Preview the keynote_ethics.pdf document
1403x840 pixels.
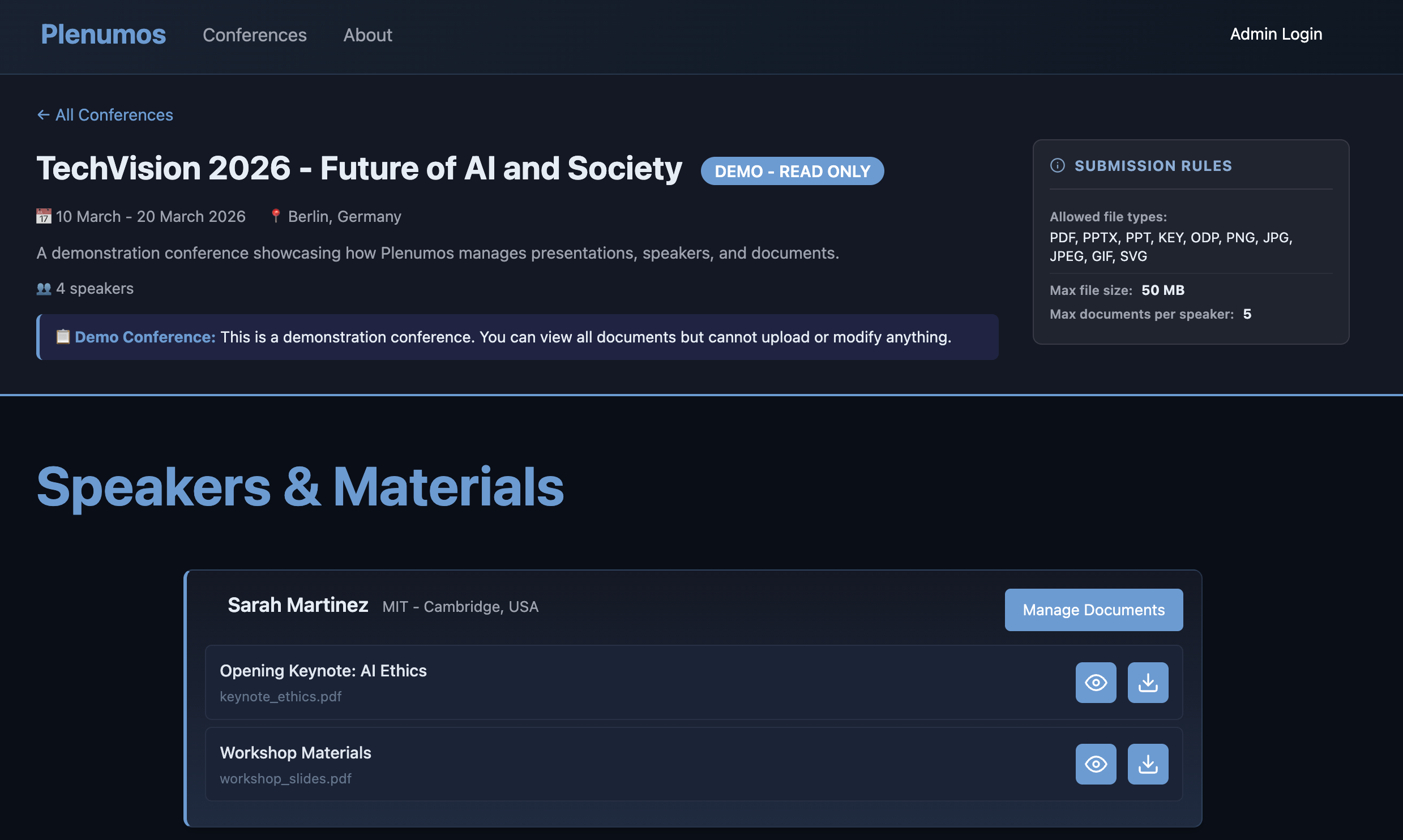[x=1096, y=682]
